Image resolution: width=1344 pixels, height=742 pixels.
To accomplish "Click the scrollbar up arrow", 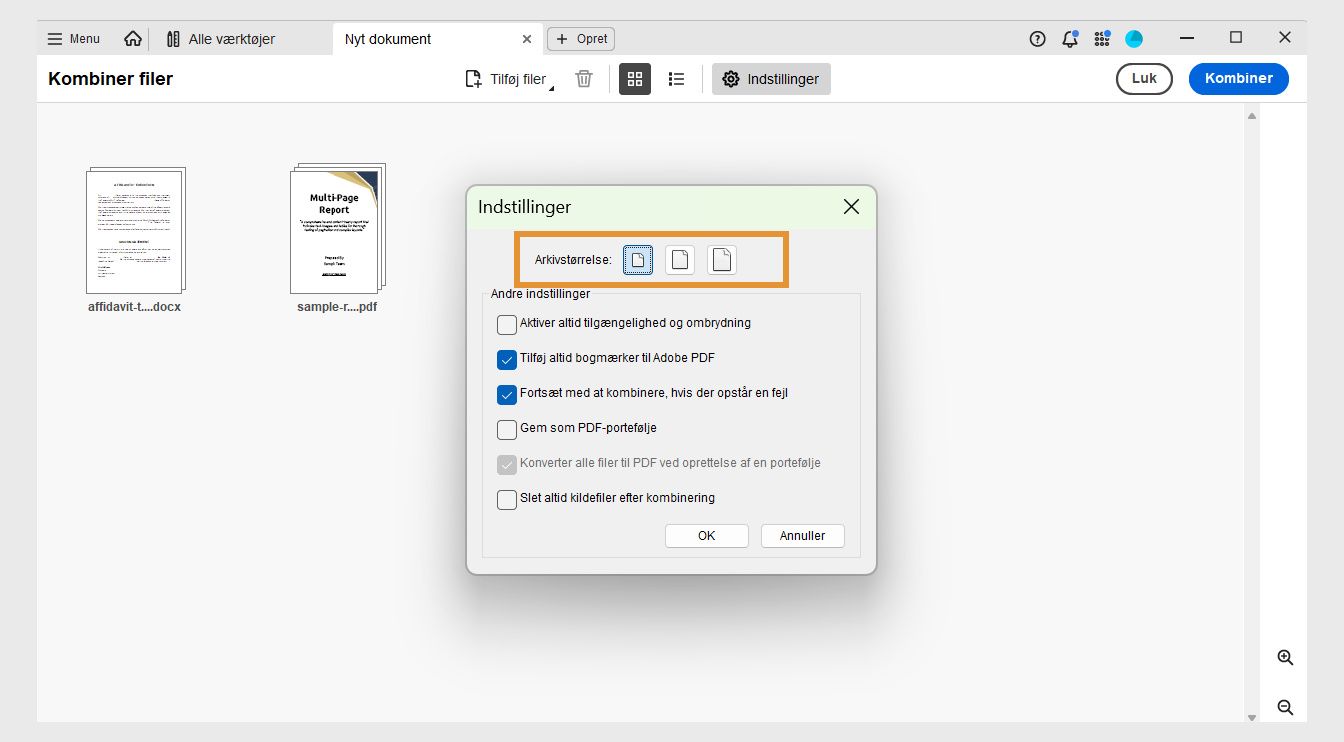I will point(1252,116).
